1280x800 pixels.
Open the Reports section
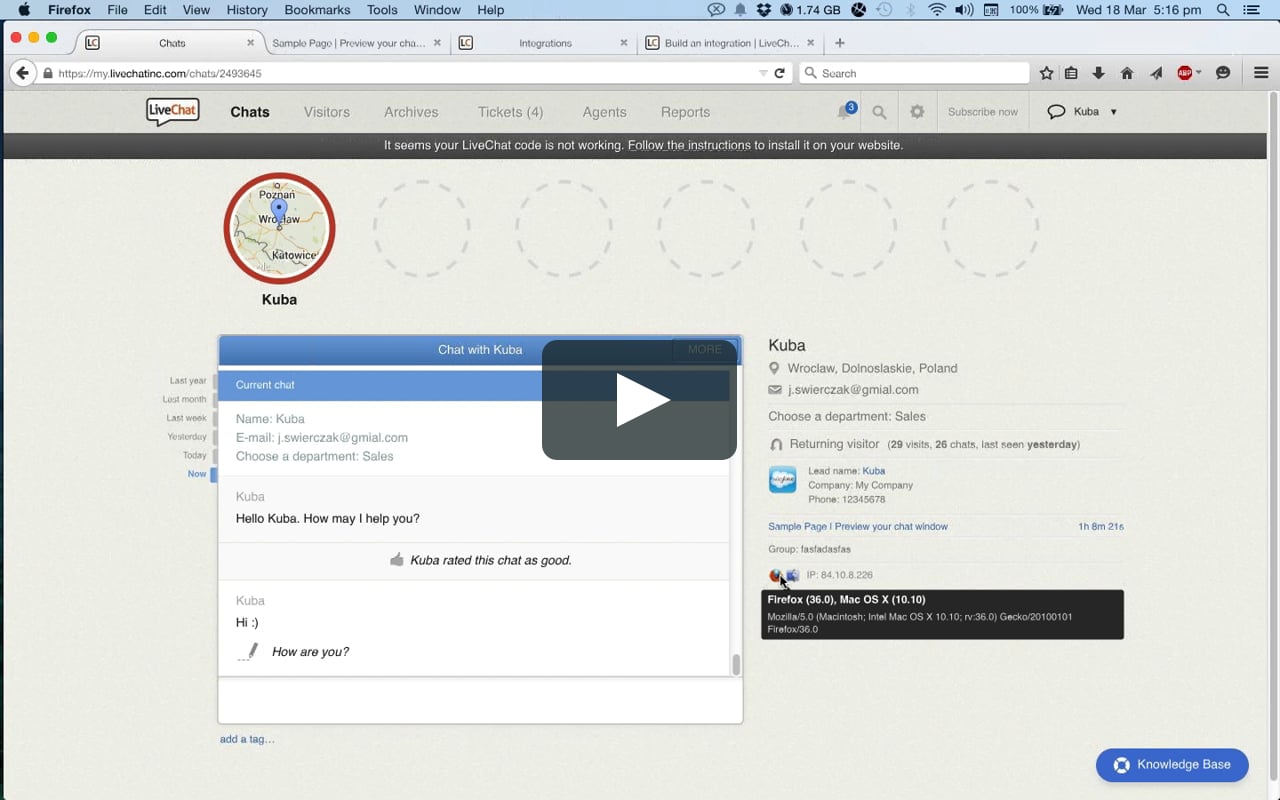685,112
